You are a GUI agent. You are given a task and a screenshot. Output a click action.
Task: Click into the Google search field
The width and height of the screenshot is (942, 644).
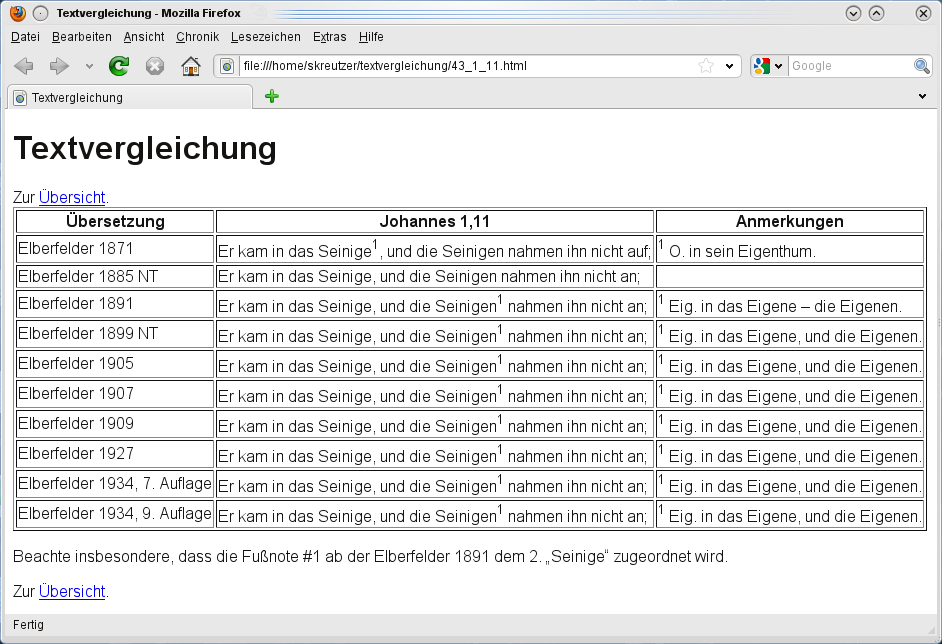[x=849, y=66]
